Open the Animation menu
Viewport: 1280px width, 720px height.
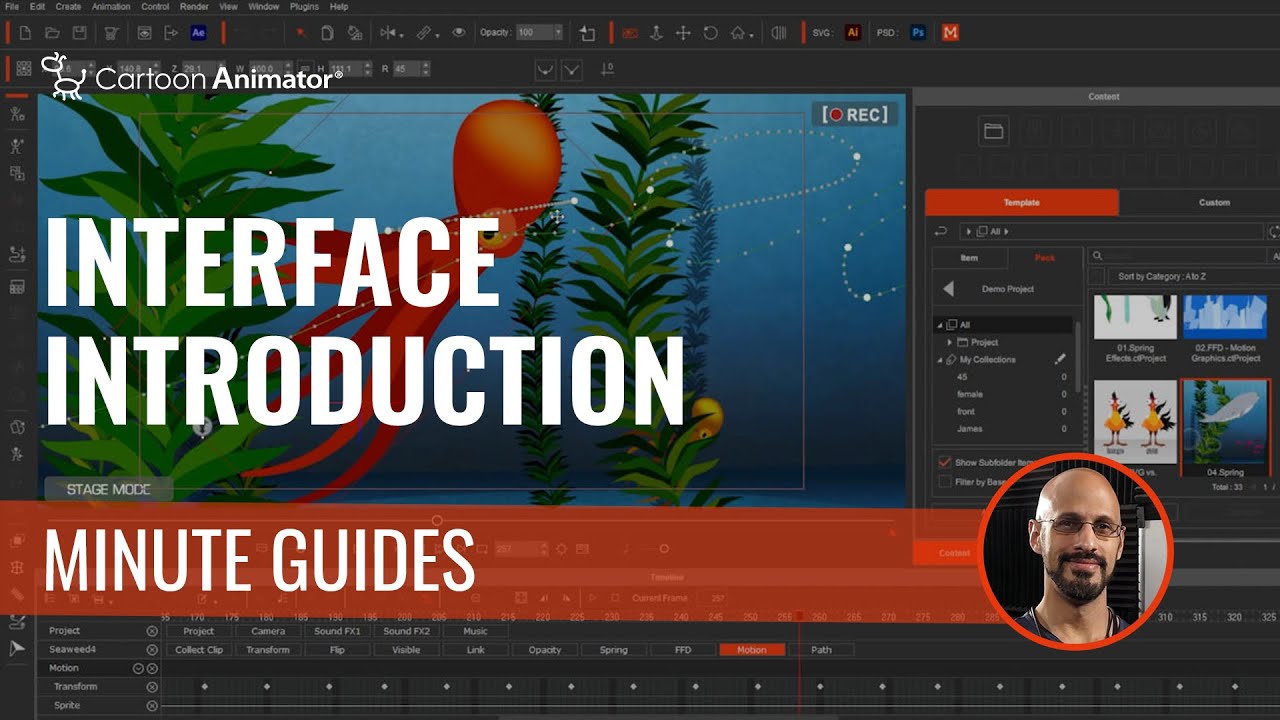[111, 6]
